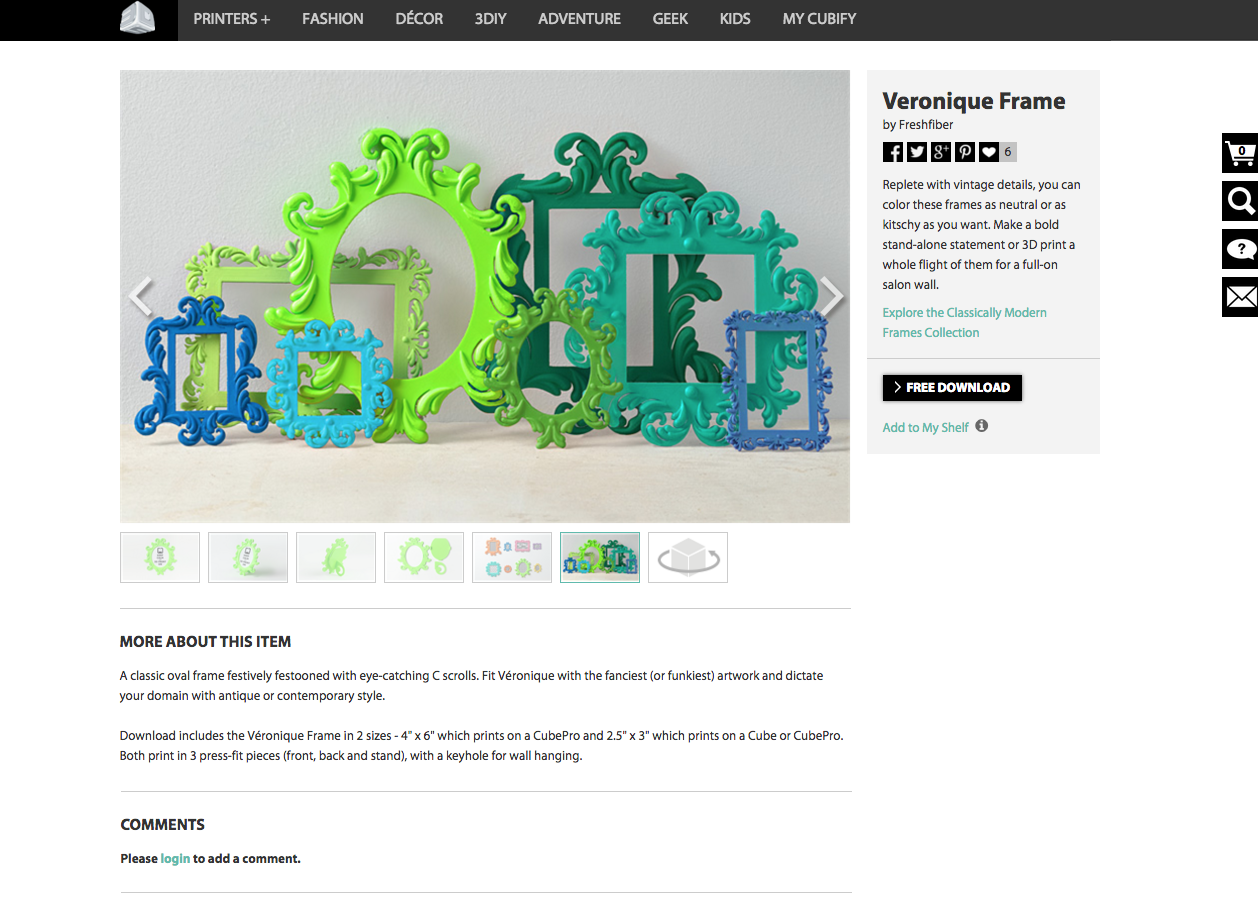View the 3D rotate cube thumbnail
Image resolution: width=1258 pixels, height=900 pixels.
[688, 557]
